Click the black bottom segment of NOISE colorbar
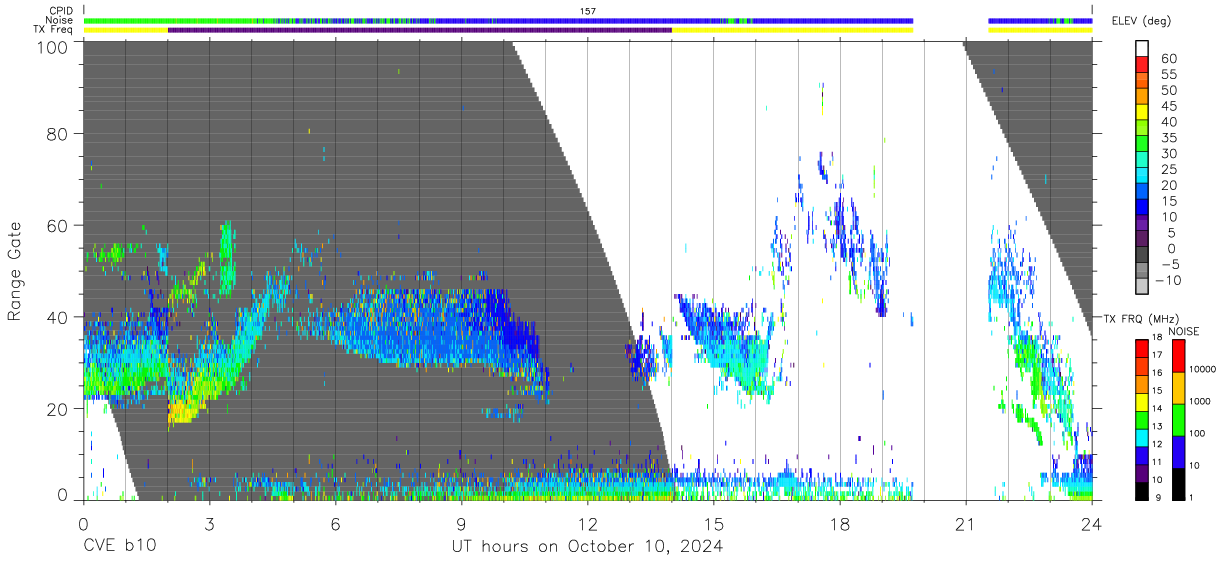The width and height of the screenshot is (1228, 567). pos(1179,484)
